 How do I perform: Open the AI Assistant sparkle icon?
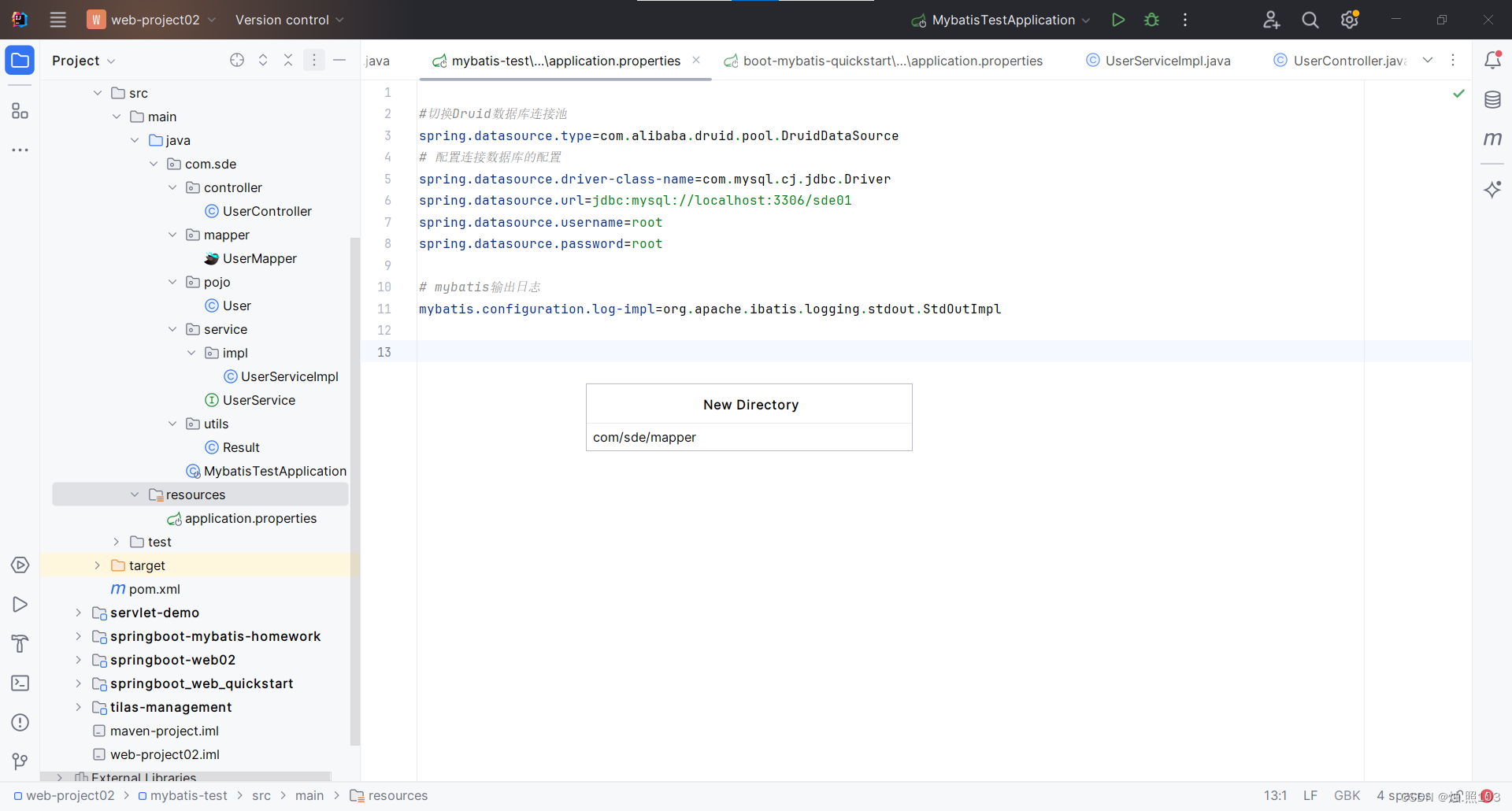[1492, 189]
